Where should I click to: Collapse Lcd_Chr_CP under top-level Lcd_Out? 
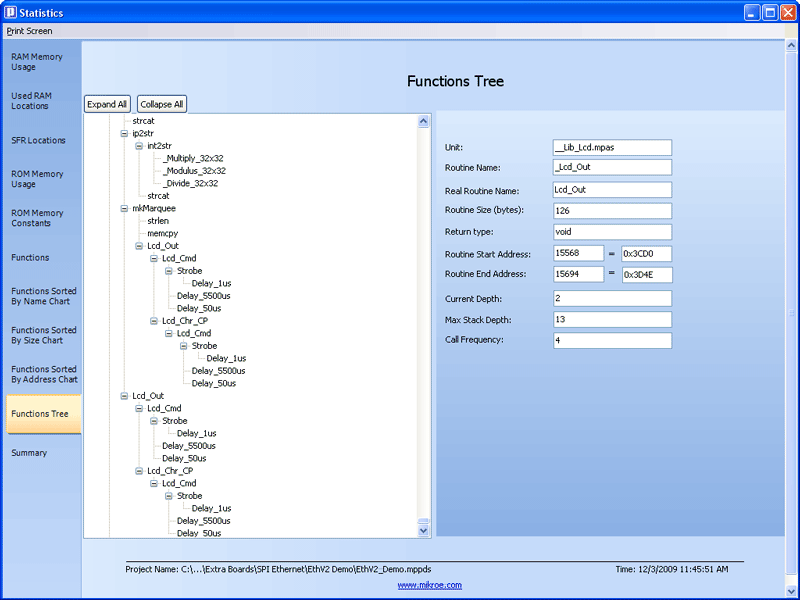(x=139, y=471)
